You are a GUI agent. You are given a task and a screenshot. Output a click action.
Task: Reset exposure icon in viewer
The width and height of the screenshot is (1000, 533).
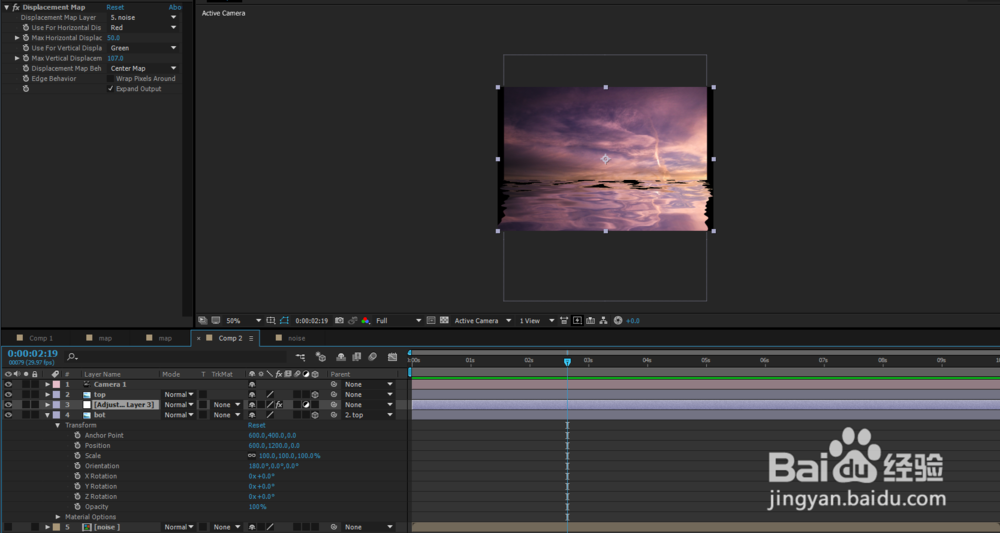point(617,321)
